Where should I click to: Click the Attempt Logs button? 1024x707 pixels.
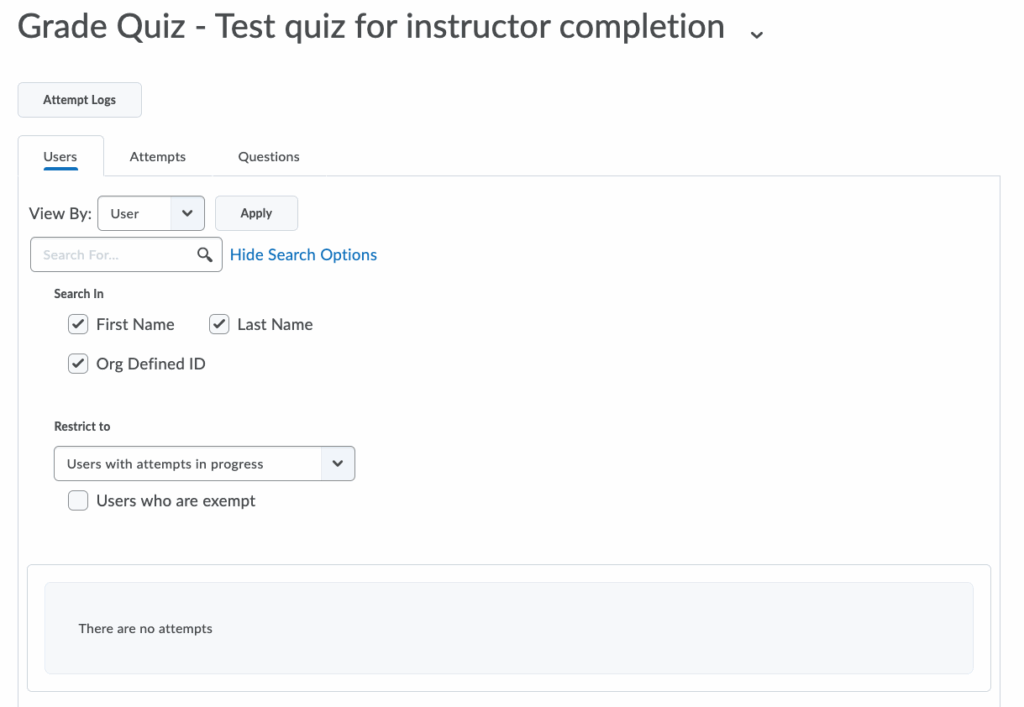pos(80,100)
